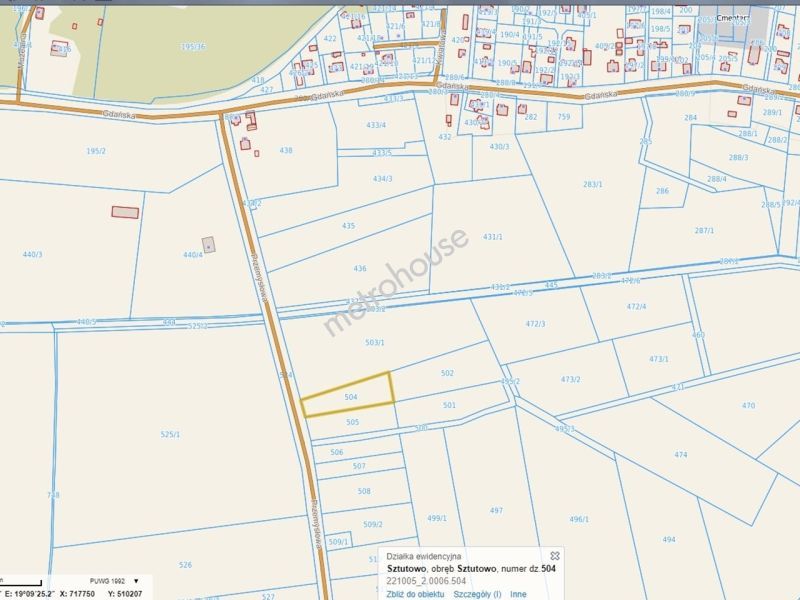Click parcel label 473/2
Screen dimensions: 800x600
pyautogui.click(x=570, y=379)
